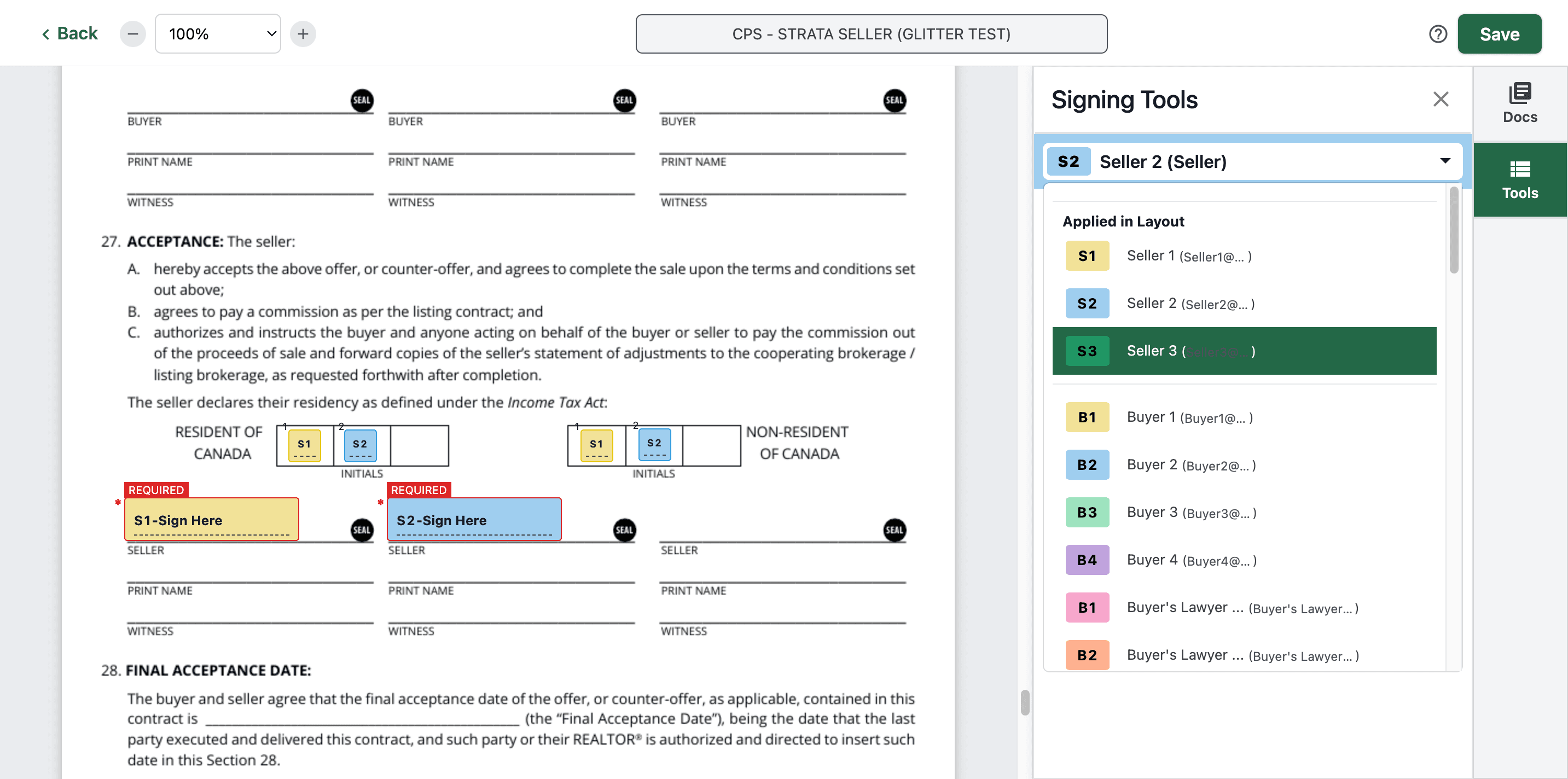Go back using the Back link
The image size is (1568, 779).
pos(69,33)
